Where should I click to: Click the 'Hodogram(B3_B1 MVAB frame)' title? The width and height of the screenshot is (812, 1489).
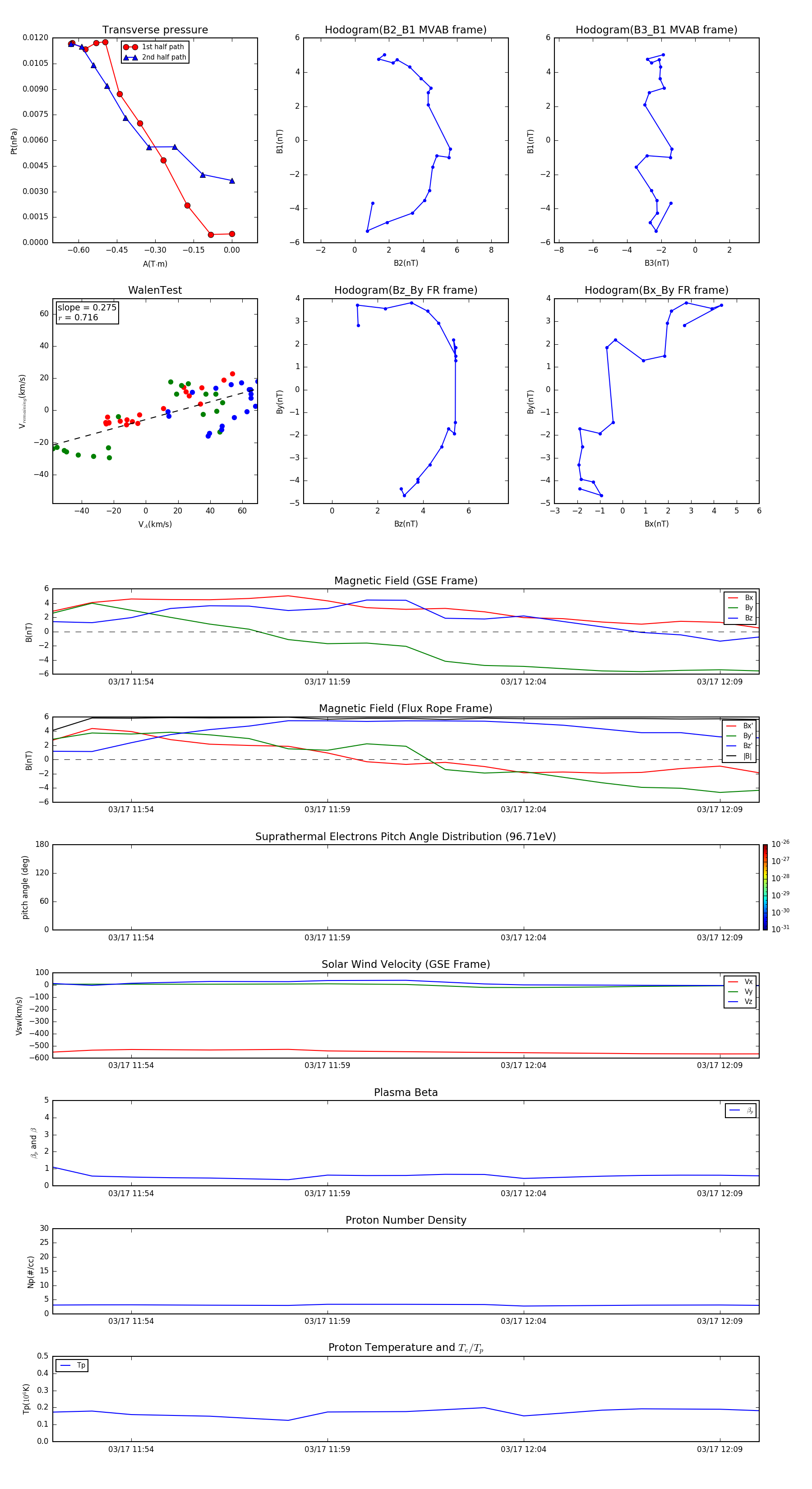coord(656,30)
